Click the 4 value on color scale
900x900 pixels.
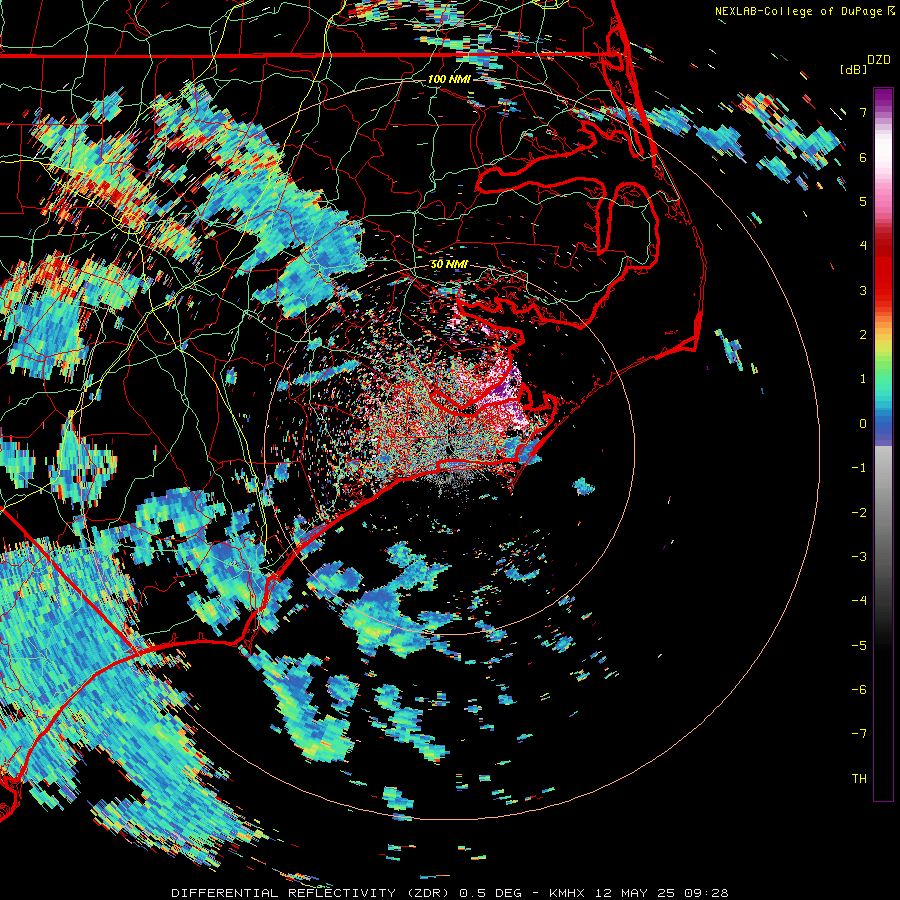(x=863, y=246)
